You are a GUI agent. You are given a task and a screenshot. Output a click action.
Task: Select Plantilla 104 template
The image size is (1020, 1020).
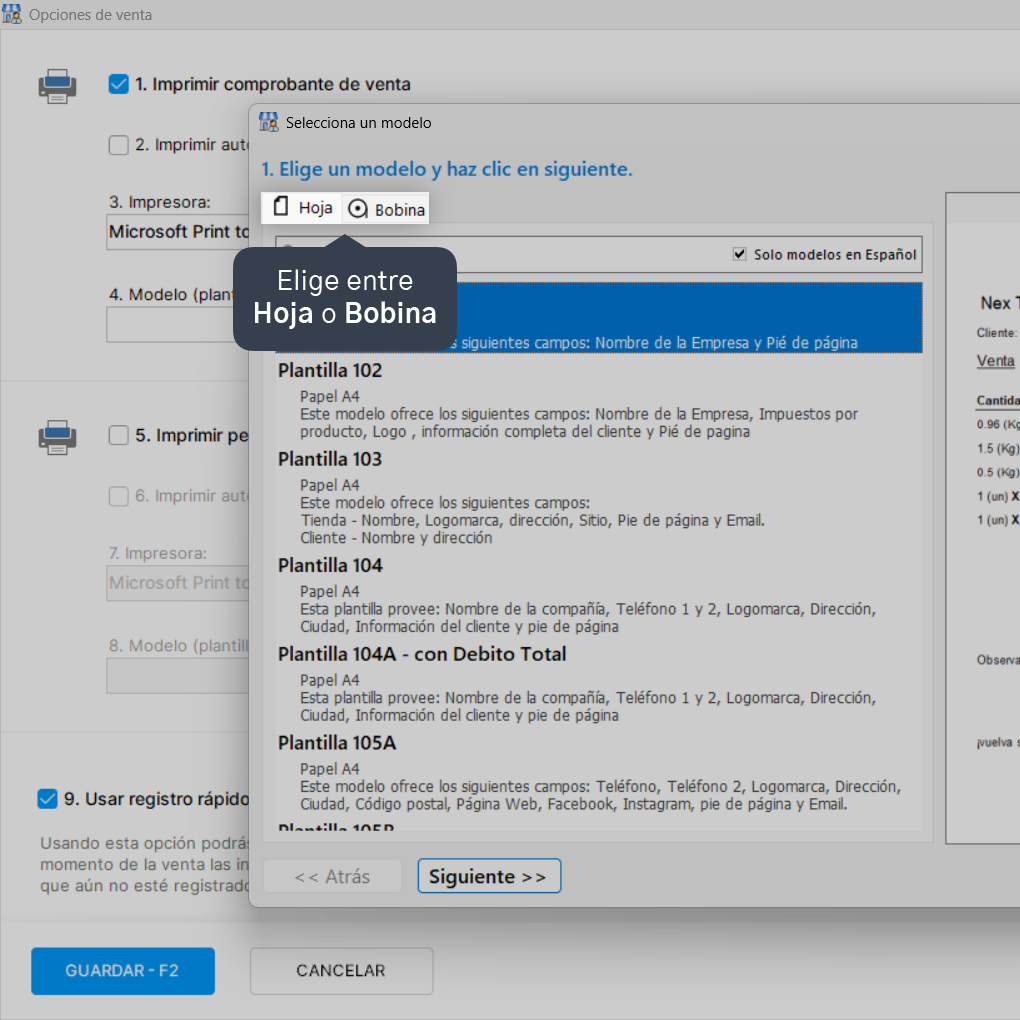tap(598, 595)
